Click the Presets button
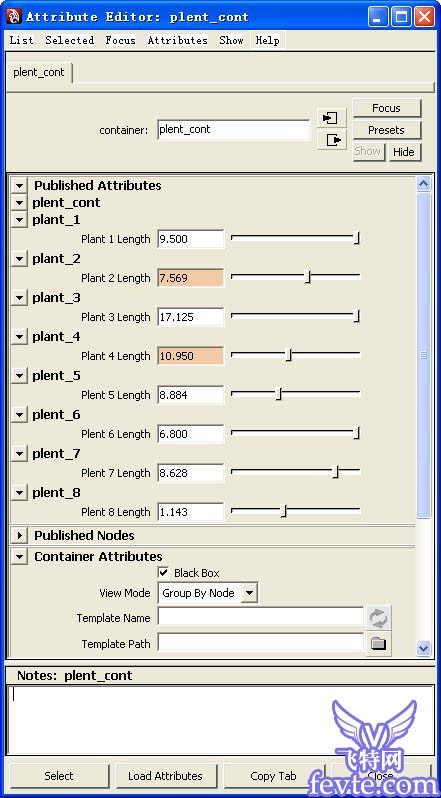441x798 pixels. [387, 130]
